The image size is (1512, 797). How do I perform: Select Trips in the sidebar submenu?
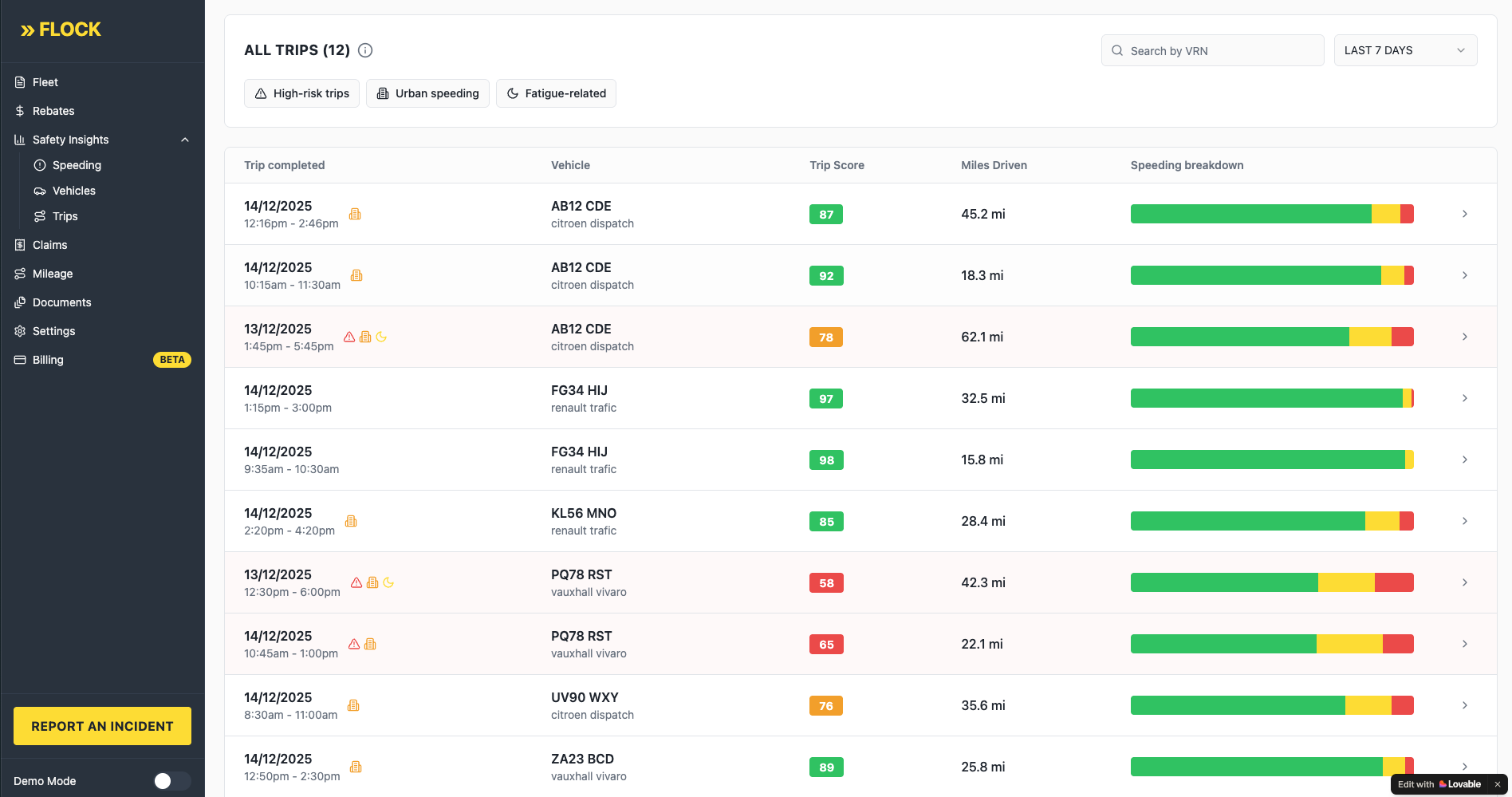pyautogui.click(x=65, y=216)
